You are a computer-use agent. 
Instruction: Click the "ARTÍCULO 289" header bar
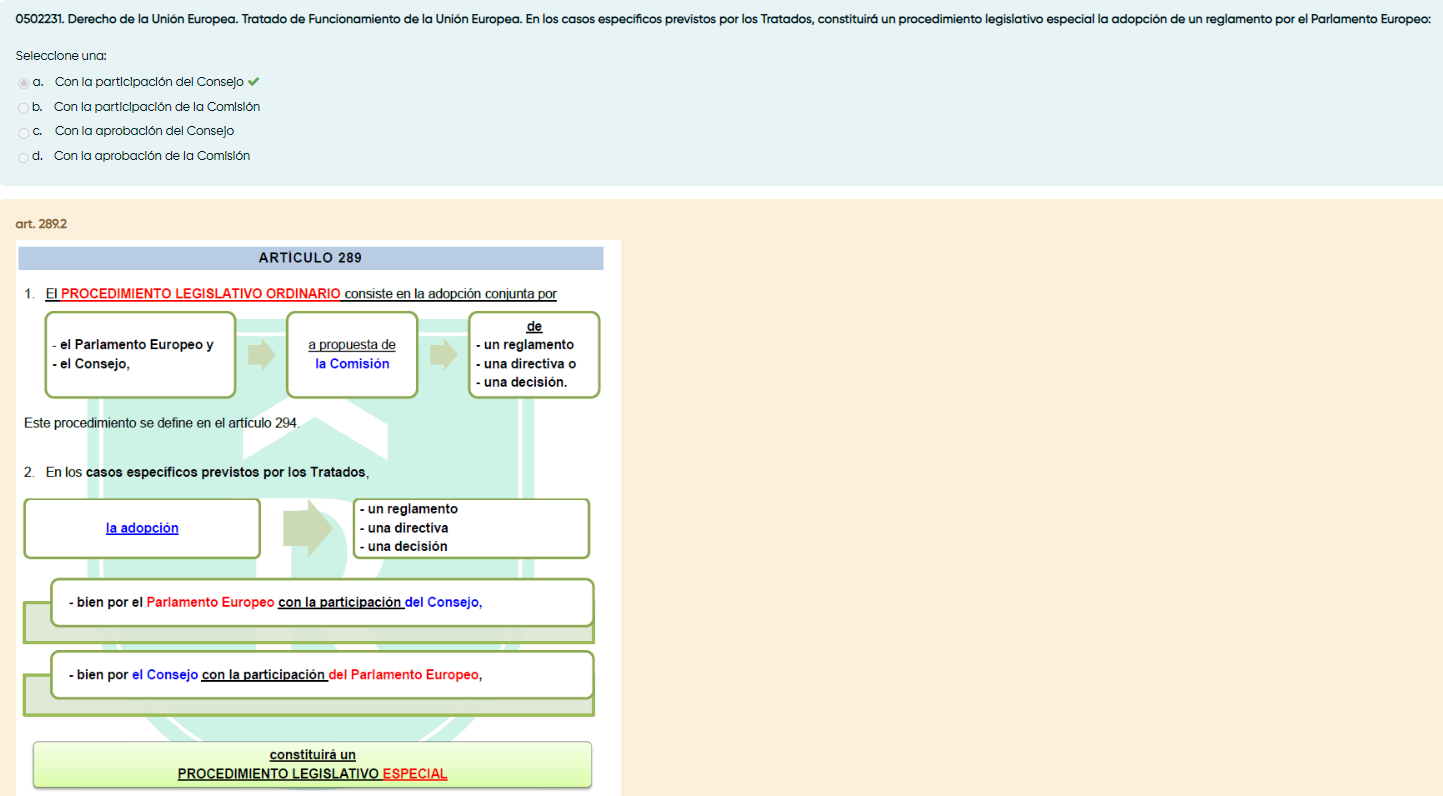(310, 258)
